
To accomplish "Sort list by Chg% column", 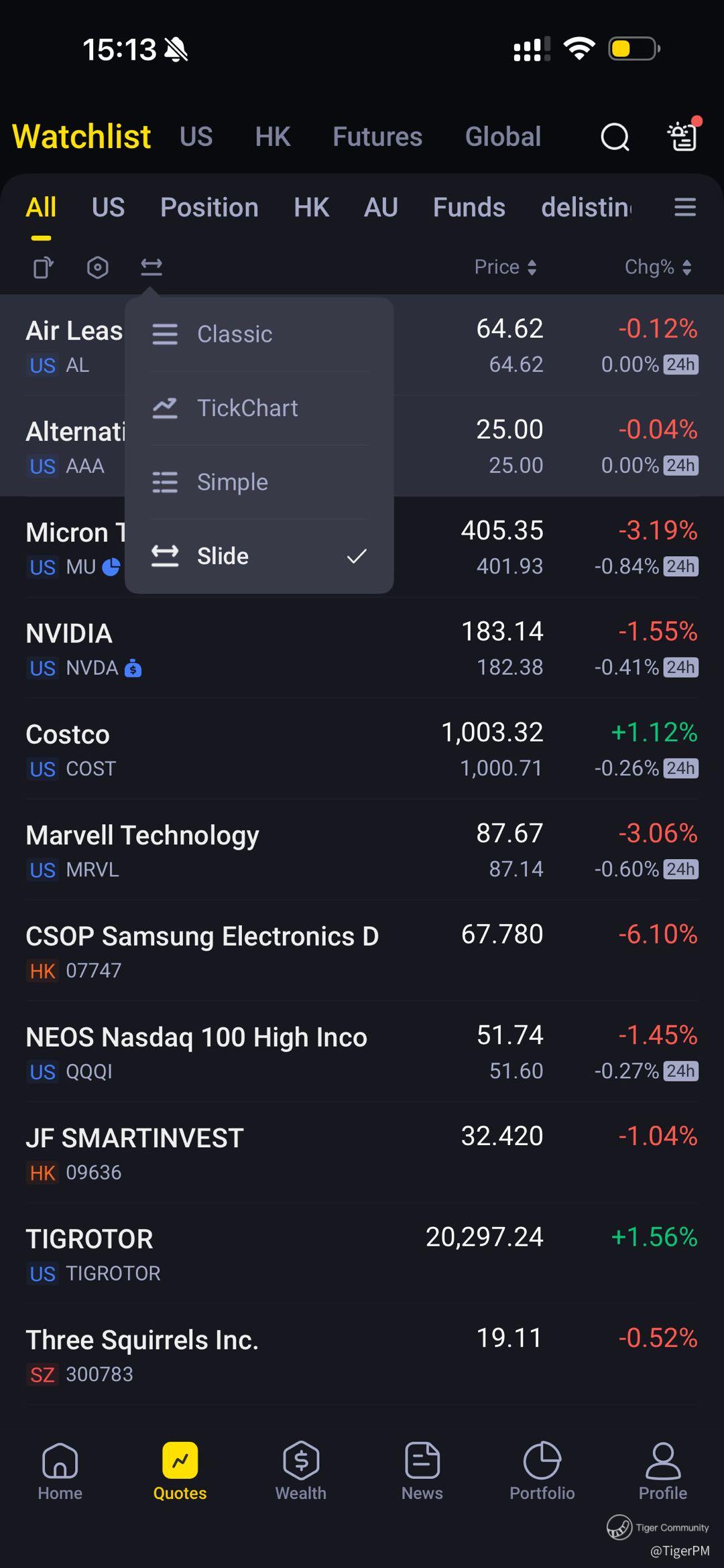I will tap(657, 267).
